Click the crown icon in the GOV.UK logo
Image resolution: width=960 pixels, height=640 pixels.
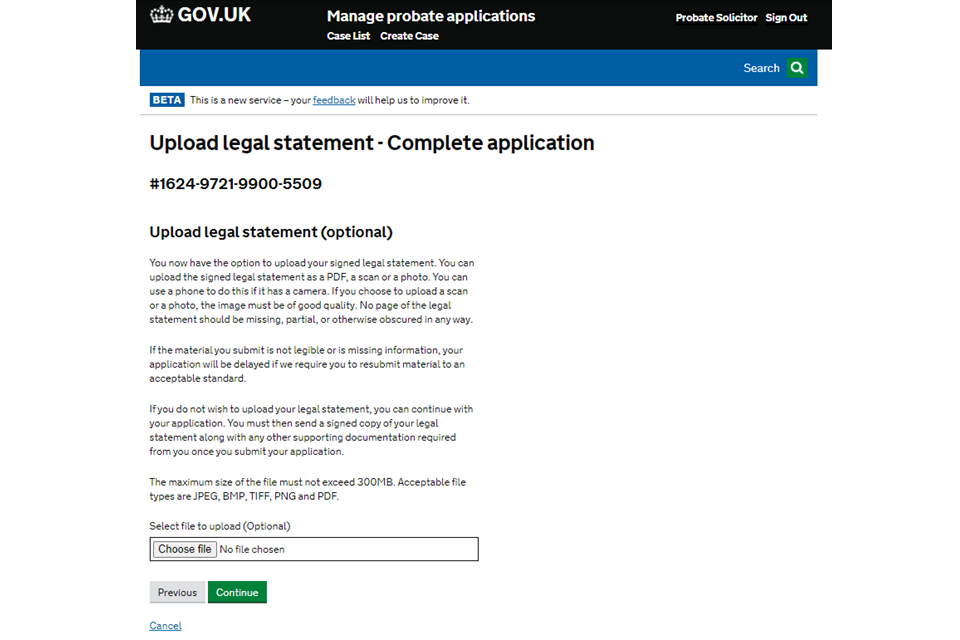[161, 15]
